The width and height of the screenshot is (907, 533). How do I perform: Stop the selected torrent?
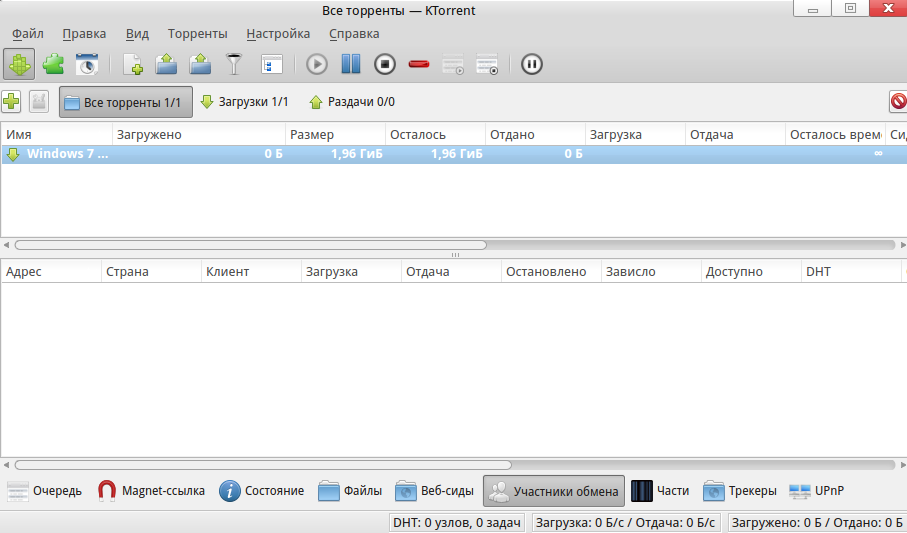tap(385, 64)
